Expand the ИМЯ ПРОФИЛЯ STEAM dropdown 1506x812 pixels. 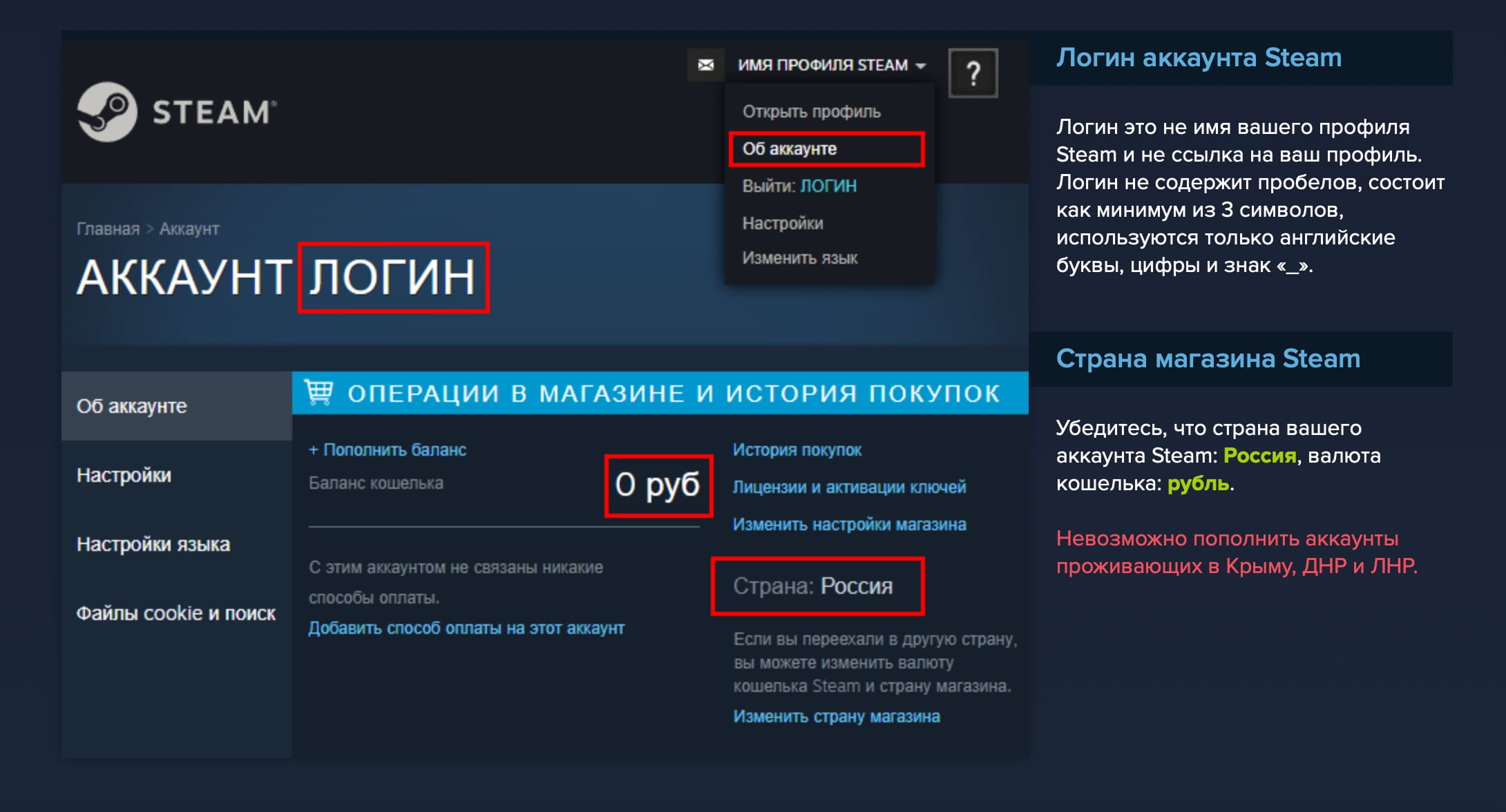point(832,65)
